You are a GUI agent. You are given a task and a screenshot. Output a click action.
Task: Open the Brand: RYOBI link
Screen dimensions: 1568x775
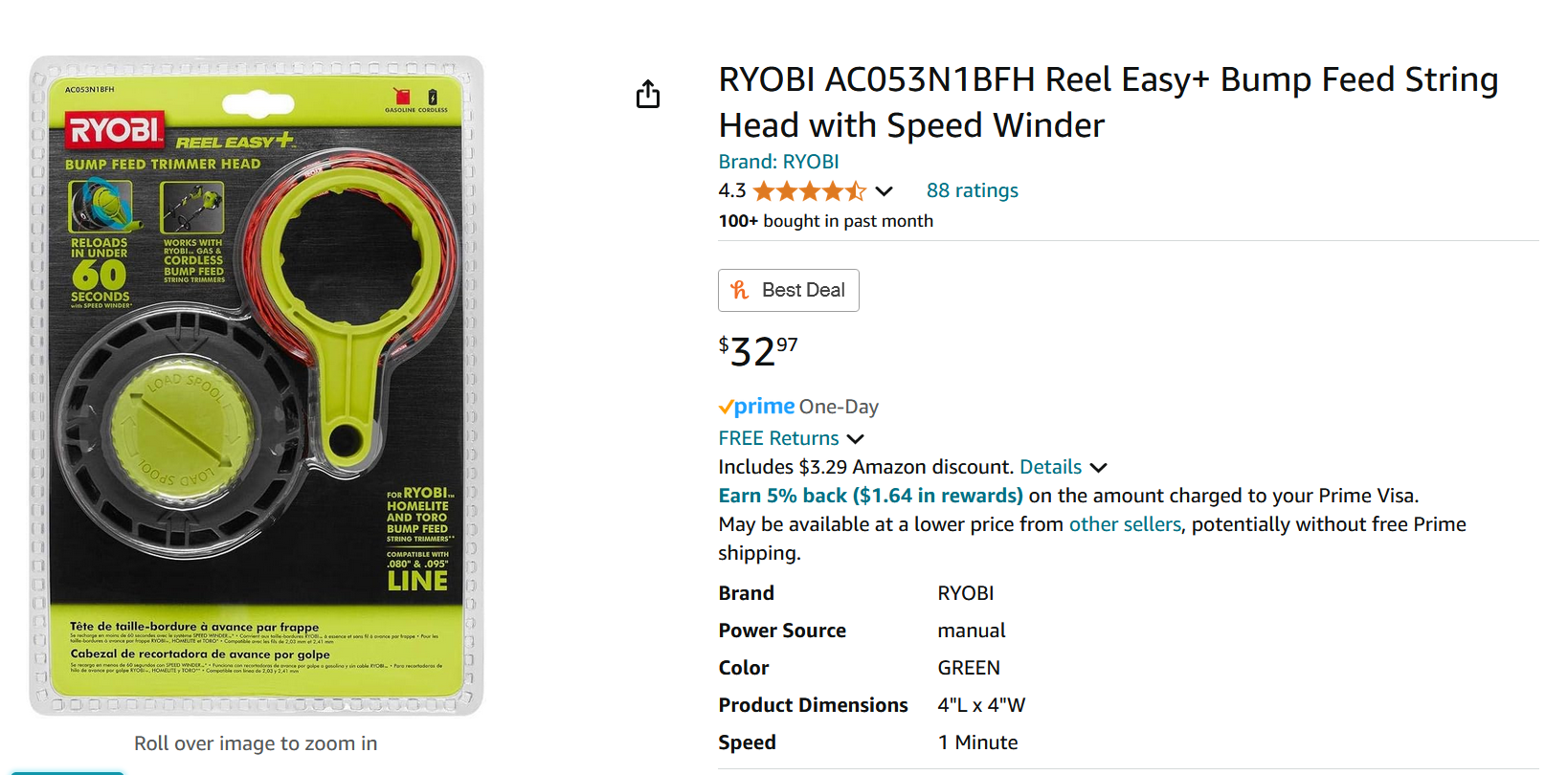coord(778,162)
